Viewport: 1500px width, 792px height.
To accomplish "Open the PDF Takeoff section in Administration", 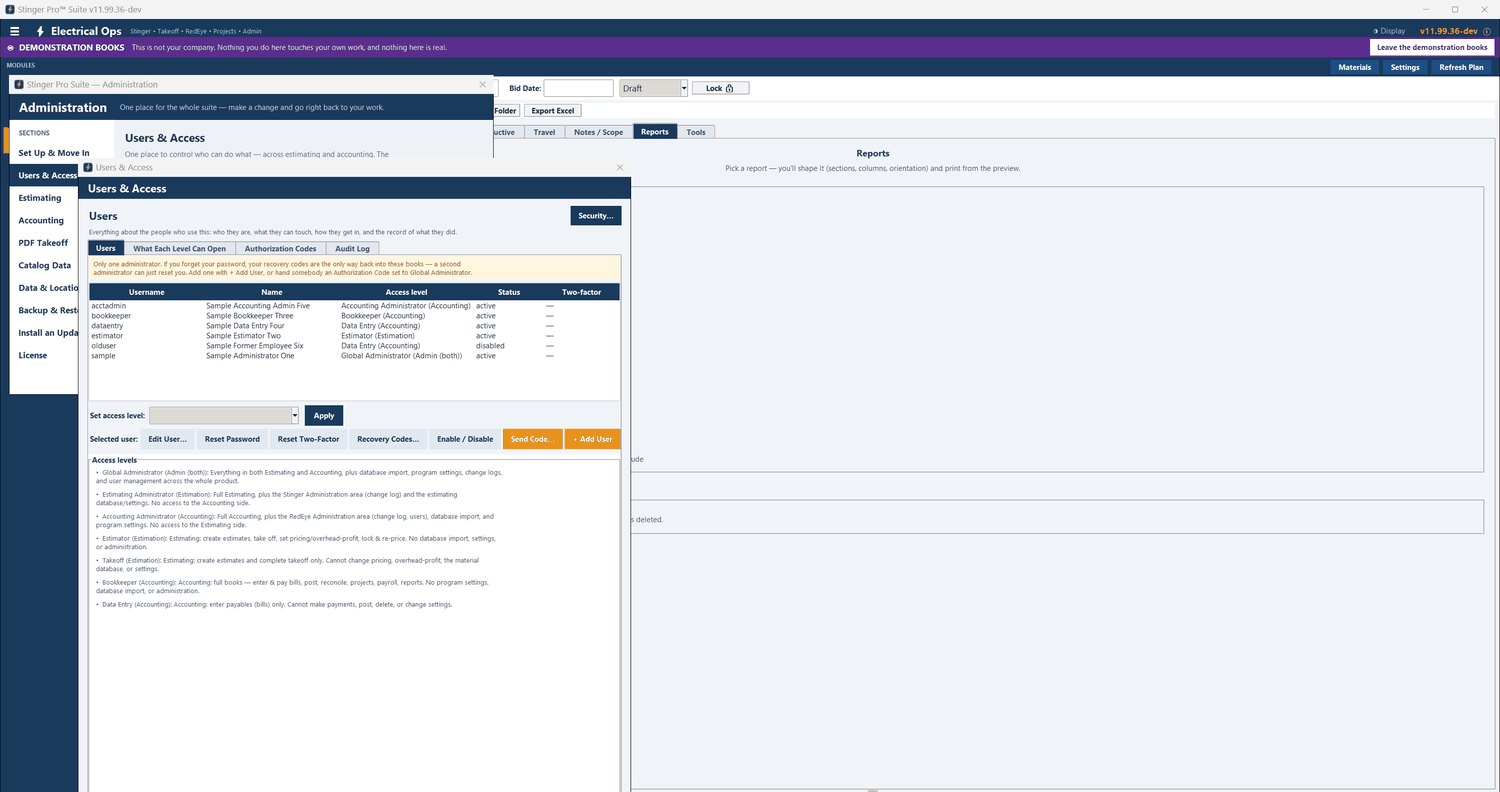I will (43, 243).
